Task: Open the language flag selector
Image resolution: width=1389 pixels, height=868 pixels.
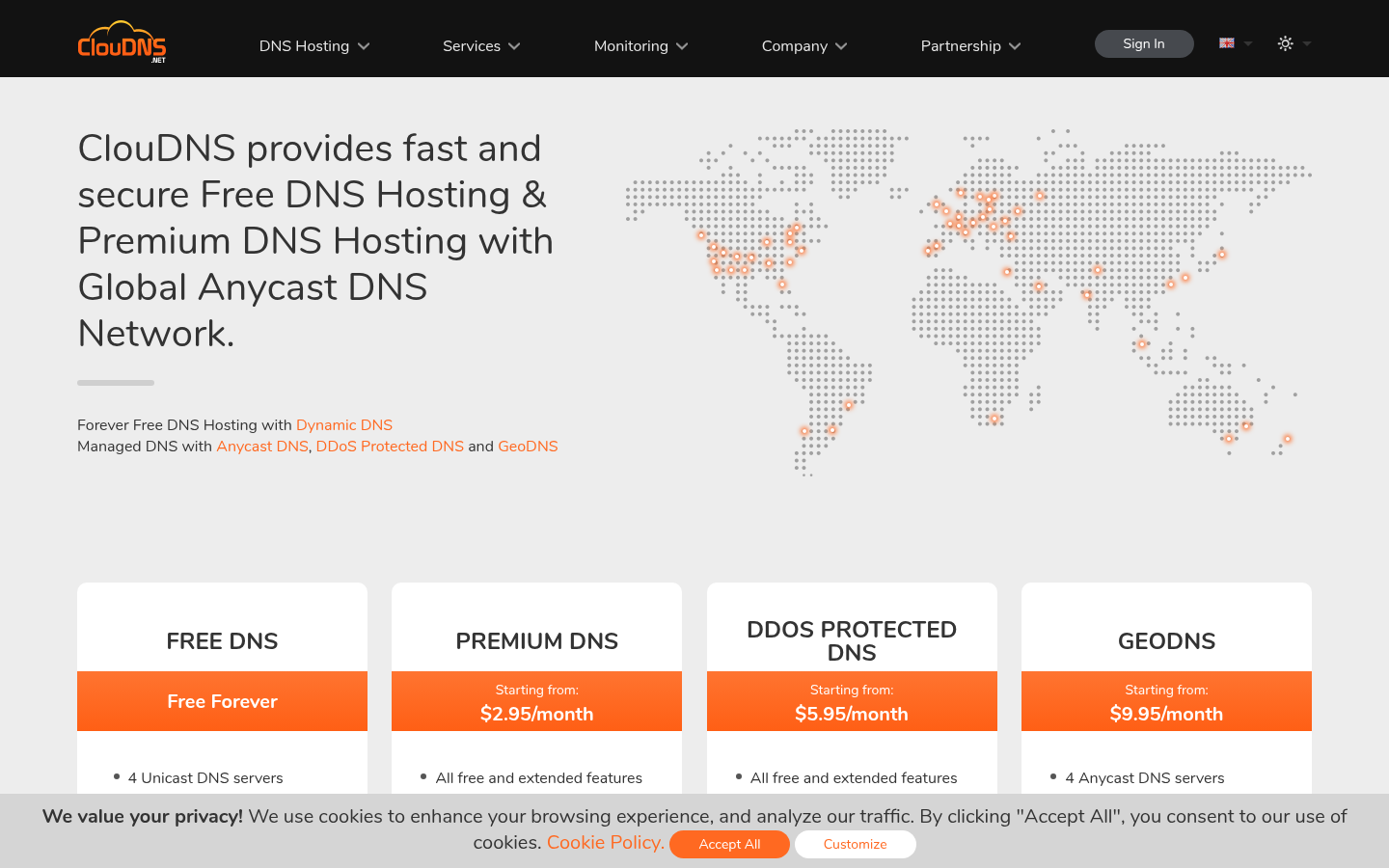Action: (x=1227, y=43)
